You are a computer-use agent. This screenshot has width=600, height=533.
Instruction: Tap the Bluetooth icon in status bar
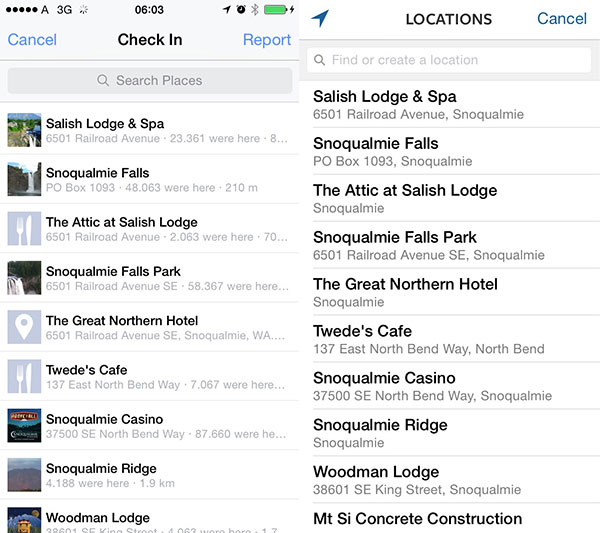(x=255, y=10)
